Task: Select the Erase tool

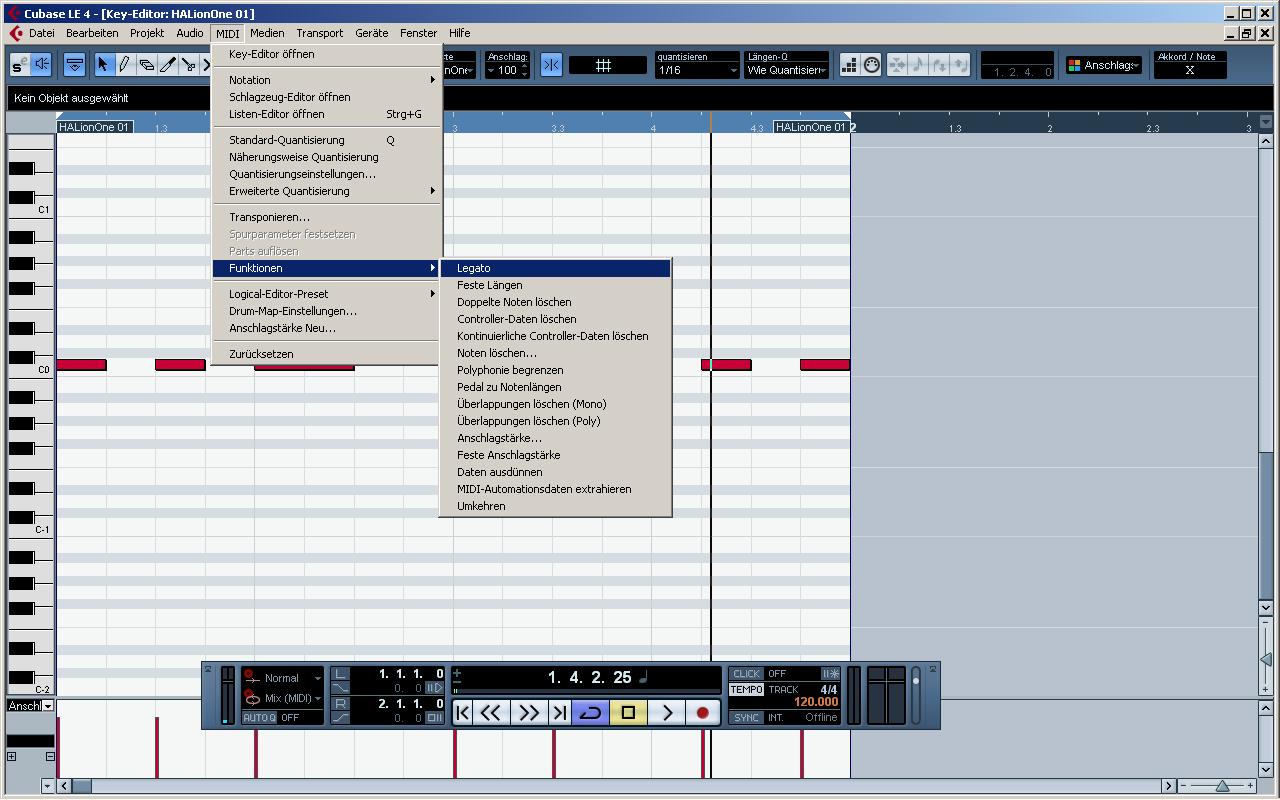Action: 146,65
